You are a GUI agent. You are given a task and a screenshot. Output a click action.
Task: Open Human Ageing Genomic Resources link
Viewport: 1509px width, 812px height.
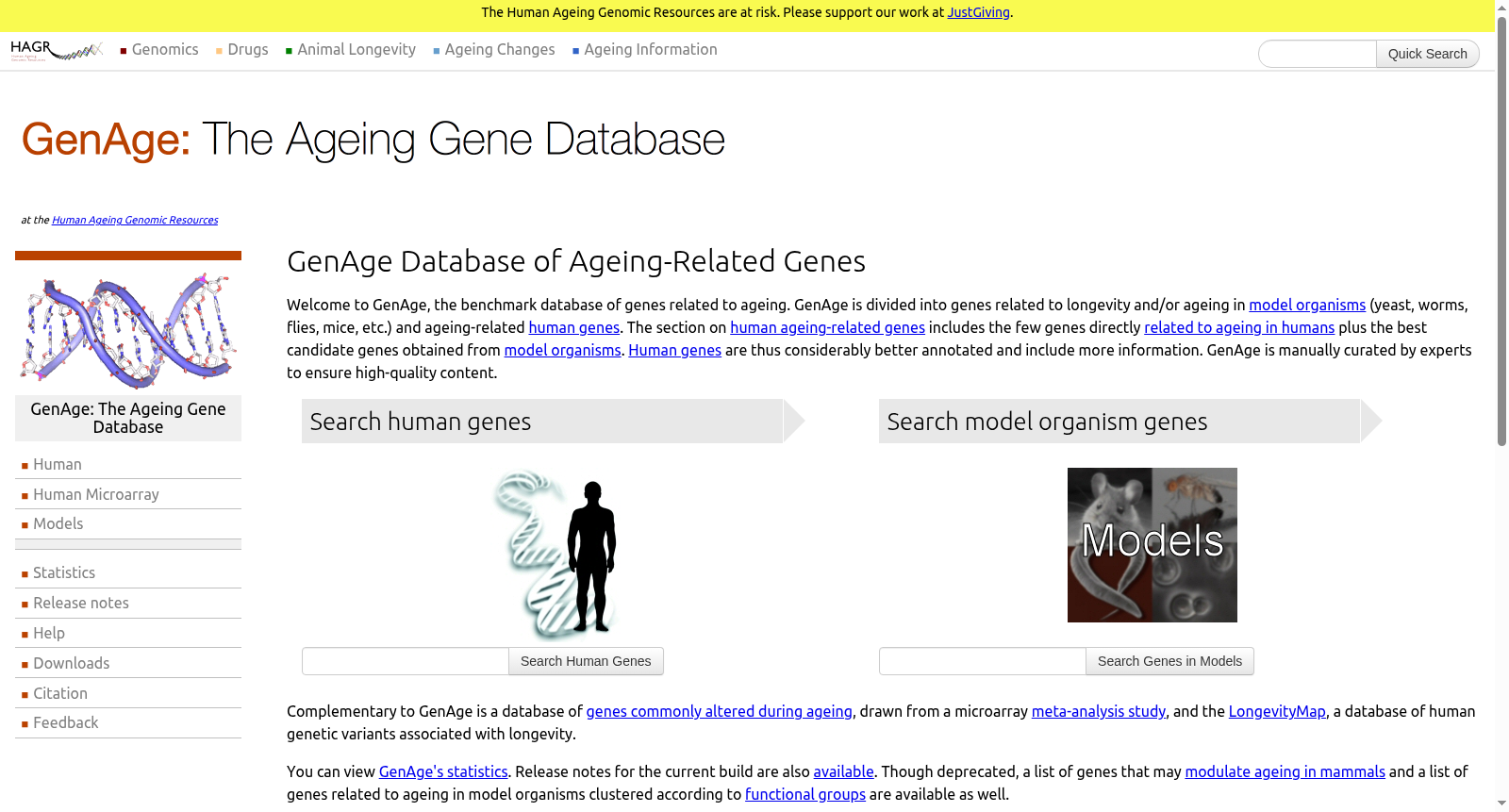135,220
